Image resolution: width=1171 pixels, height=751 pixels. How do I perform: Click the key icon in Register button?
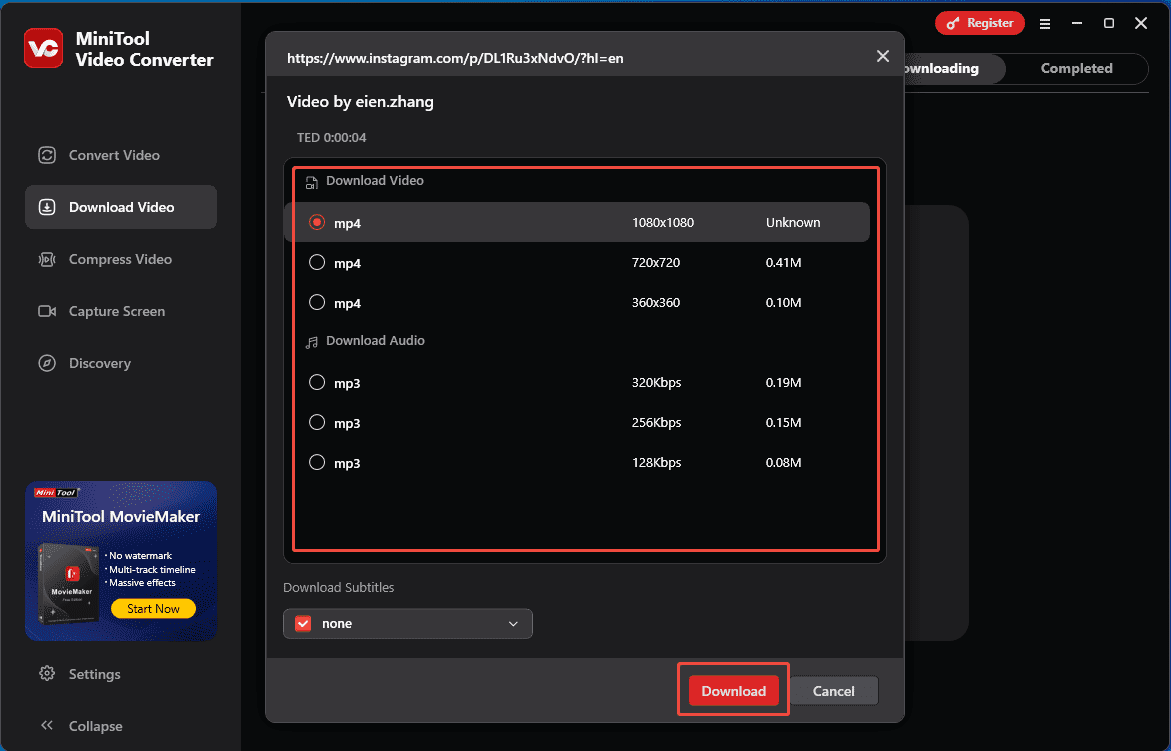(952, 24)
